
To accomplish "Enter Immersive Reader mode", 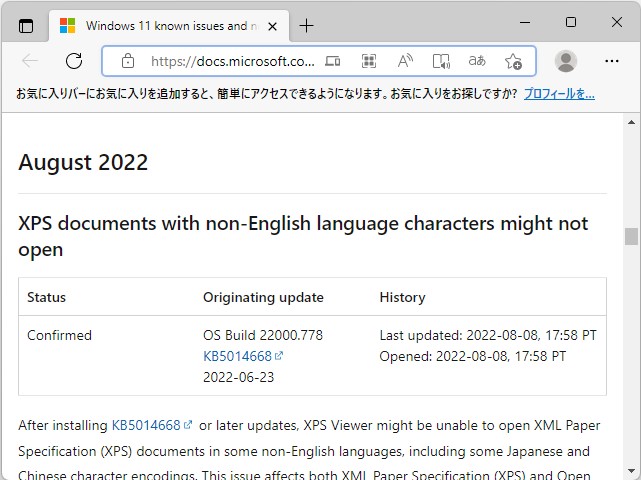I will [441, 61].
